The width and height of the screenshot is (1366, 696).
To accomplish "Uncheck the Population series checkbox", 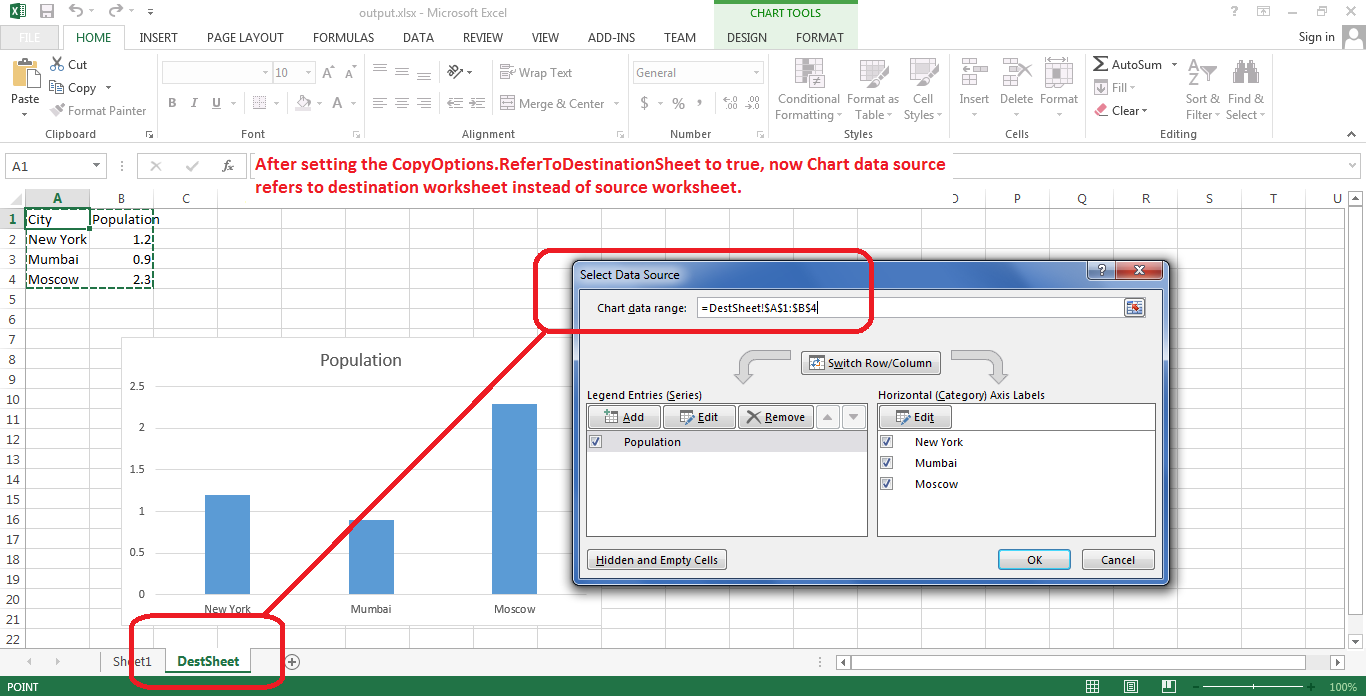I will click(596, 442).
